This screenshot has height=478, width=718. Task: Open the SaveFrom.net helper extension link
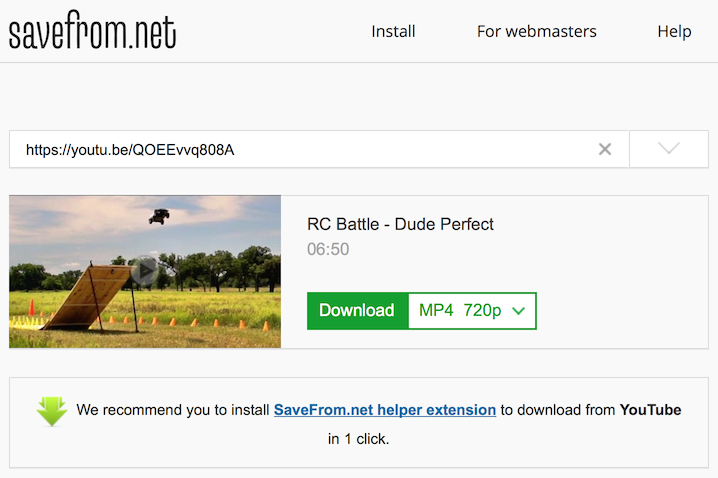click(x=385, y=410)
